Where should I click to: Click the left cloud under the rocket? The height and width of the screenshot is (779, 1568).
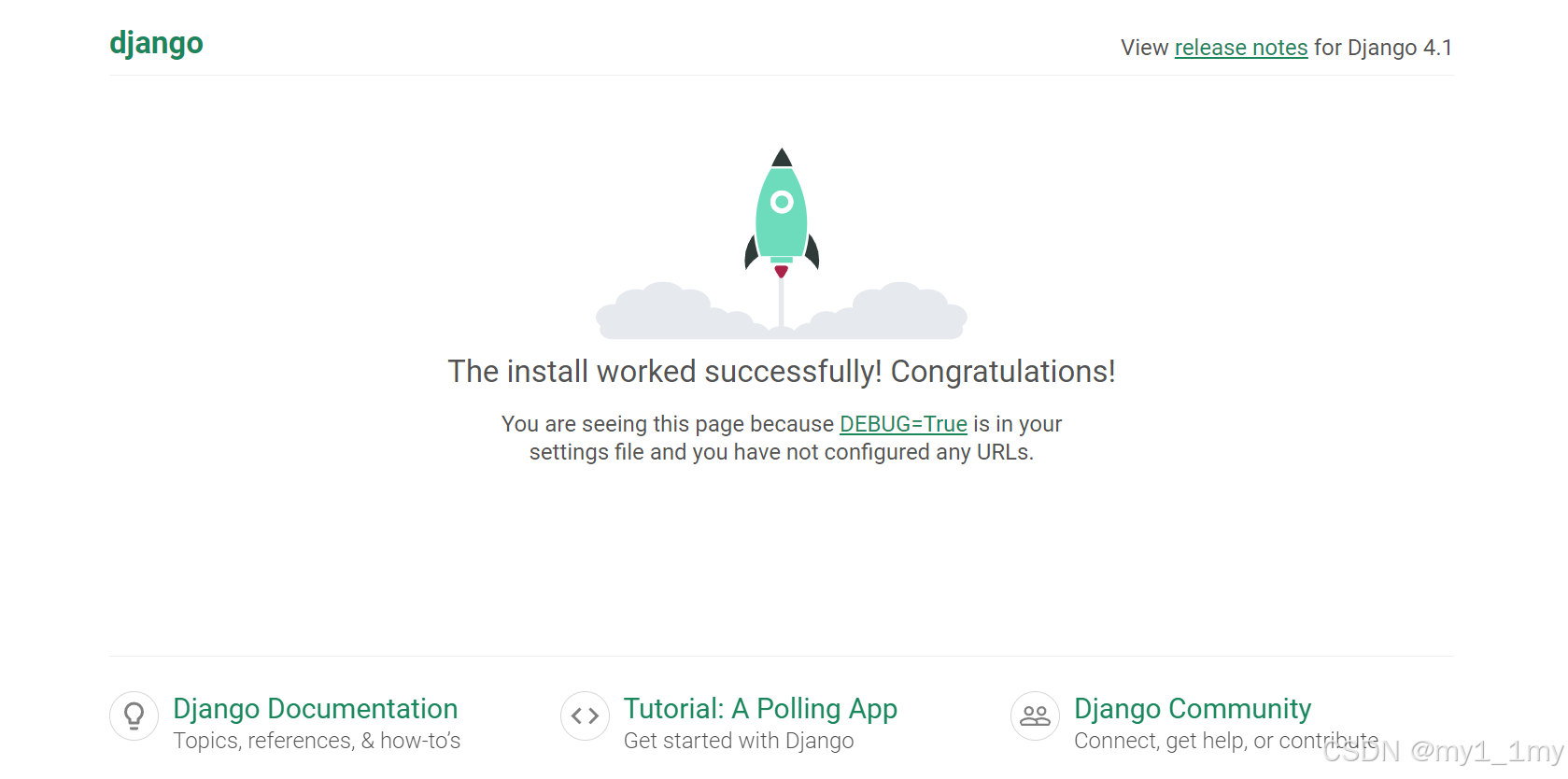tap(663, 313)
